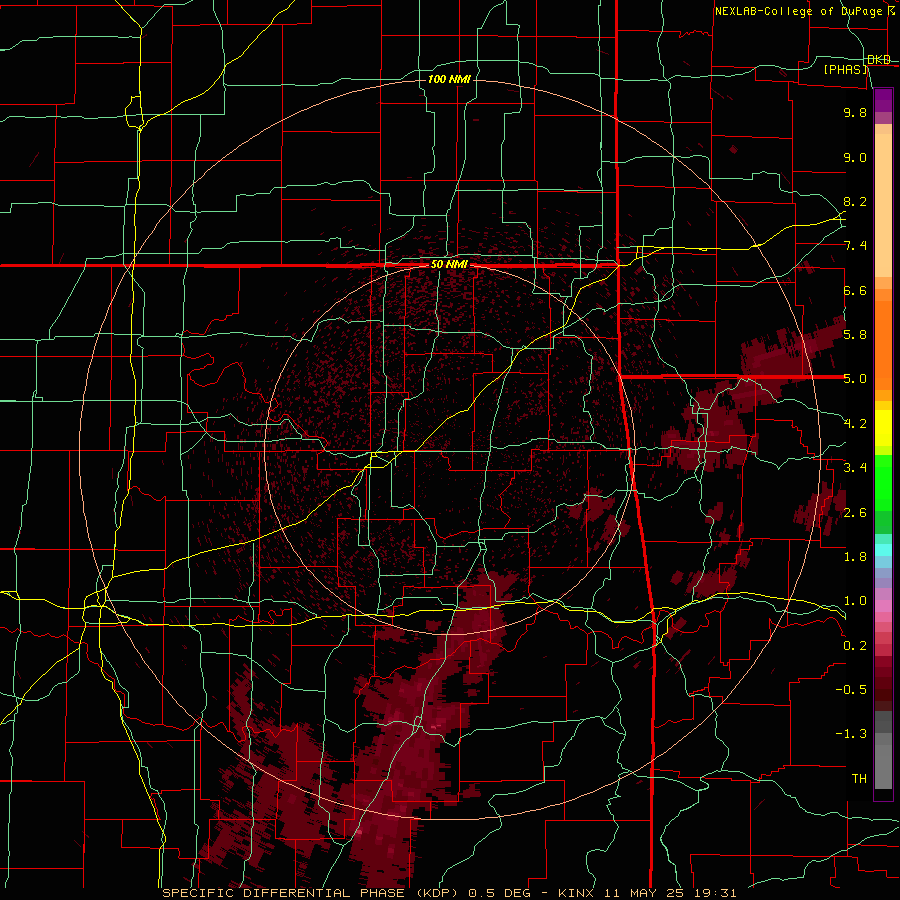
Task: Click the 7.4 color scale value
Action: 855,246
